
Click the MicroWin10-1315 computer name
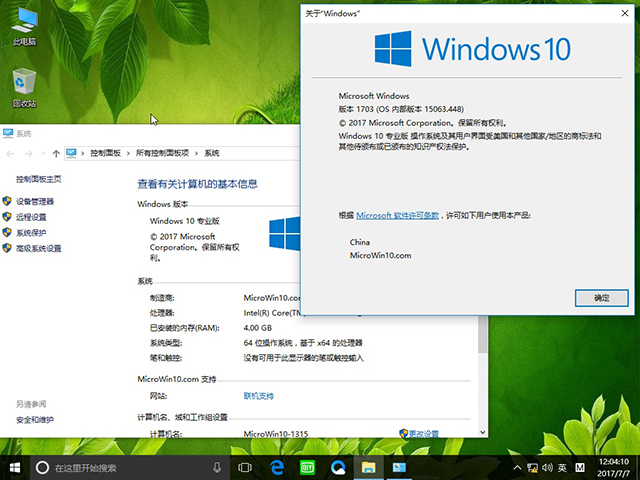[x=276, y=433]
